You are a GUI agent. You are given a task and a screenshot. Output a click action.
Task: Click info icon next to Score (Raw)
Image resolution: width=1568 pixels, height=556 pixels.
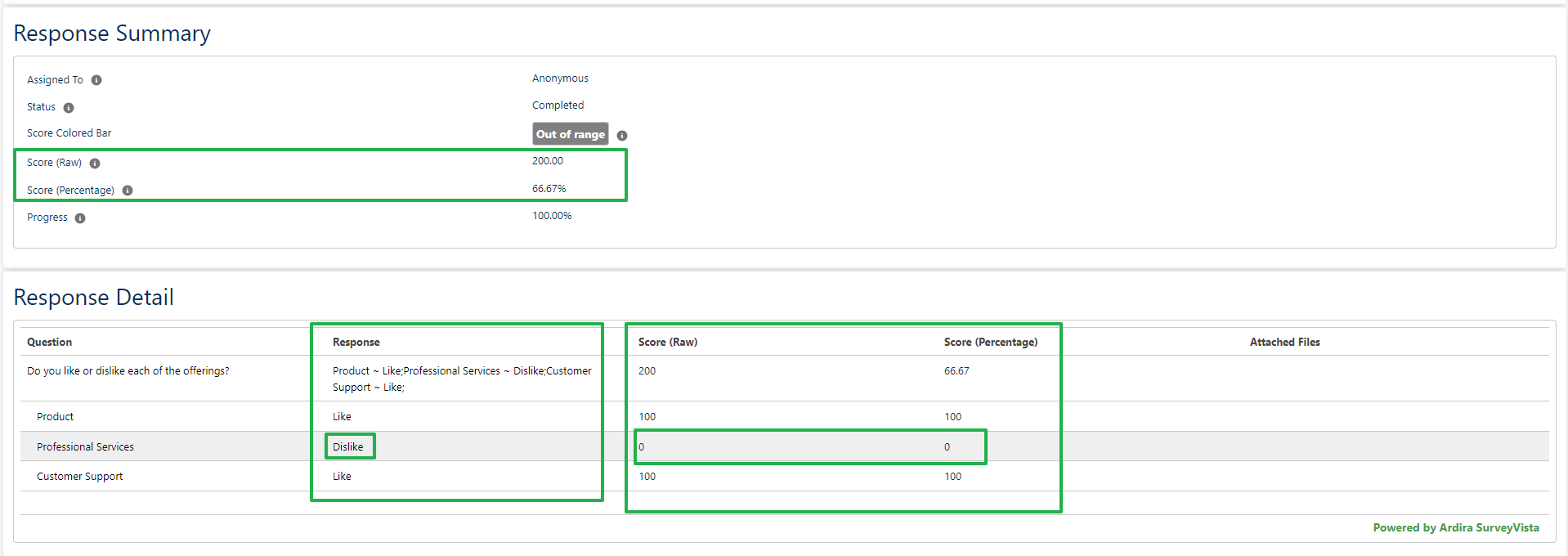tap(95, 164)
